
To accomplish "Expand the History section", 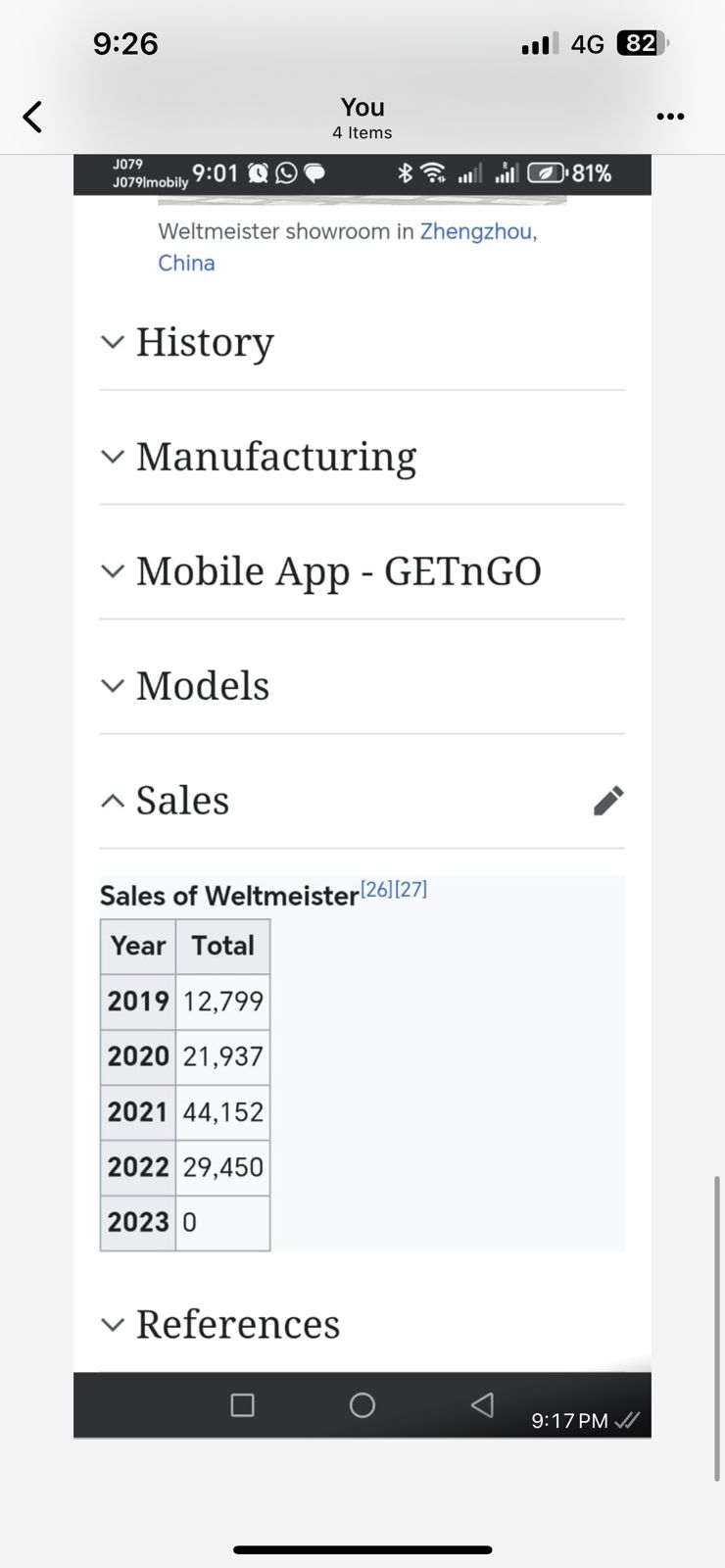I will [x=204, y=342].
